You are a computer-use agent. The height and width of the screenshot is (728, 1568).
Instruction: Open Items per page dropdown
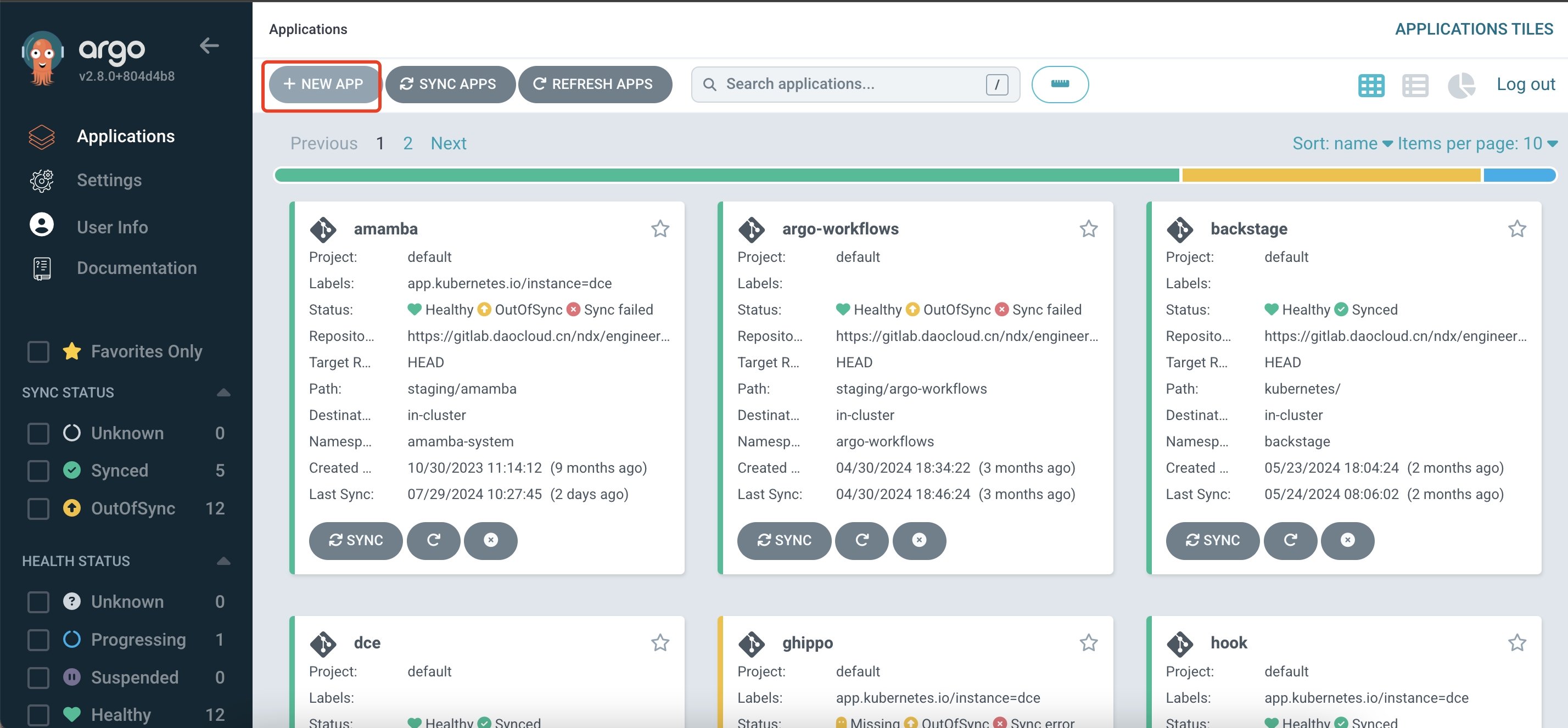click(1477, 144)
